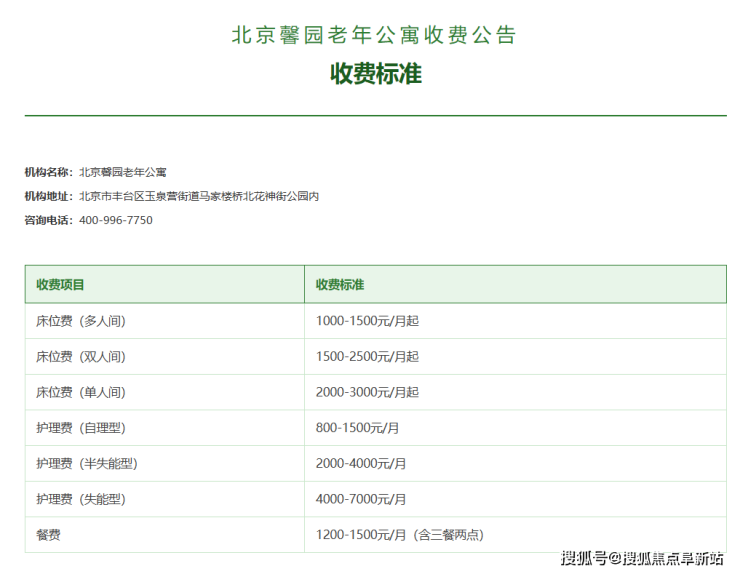This screenshot has height=574, width=740.
Task: Select the 餐费 row label
Action: point(48,535)
